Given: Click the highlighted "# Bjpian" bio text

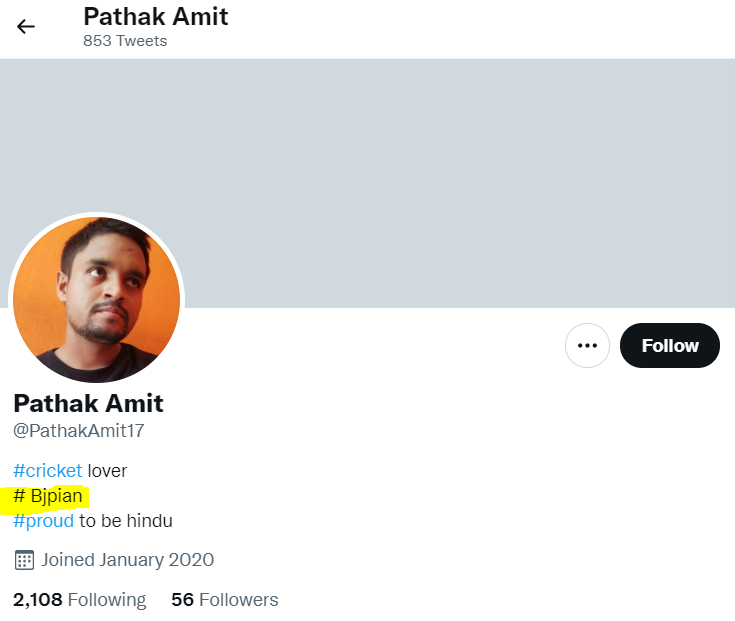Looking at the screenshot, I should click(48, 496).
